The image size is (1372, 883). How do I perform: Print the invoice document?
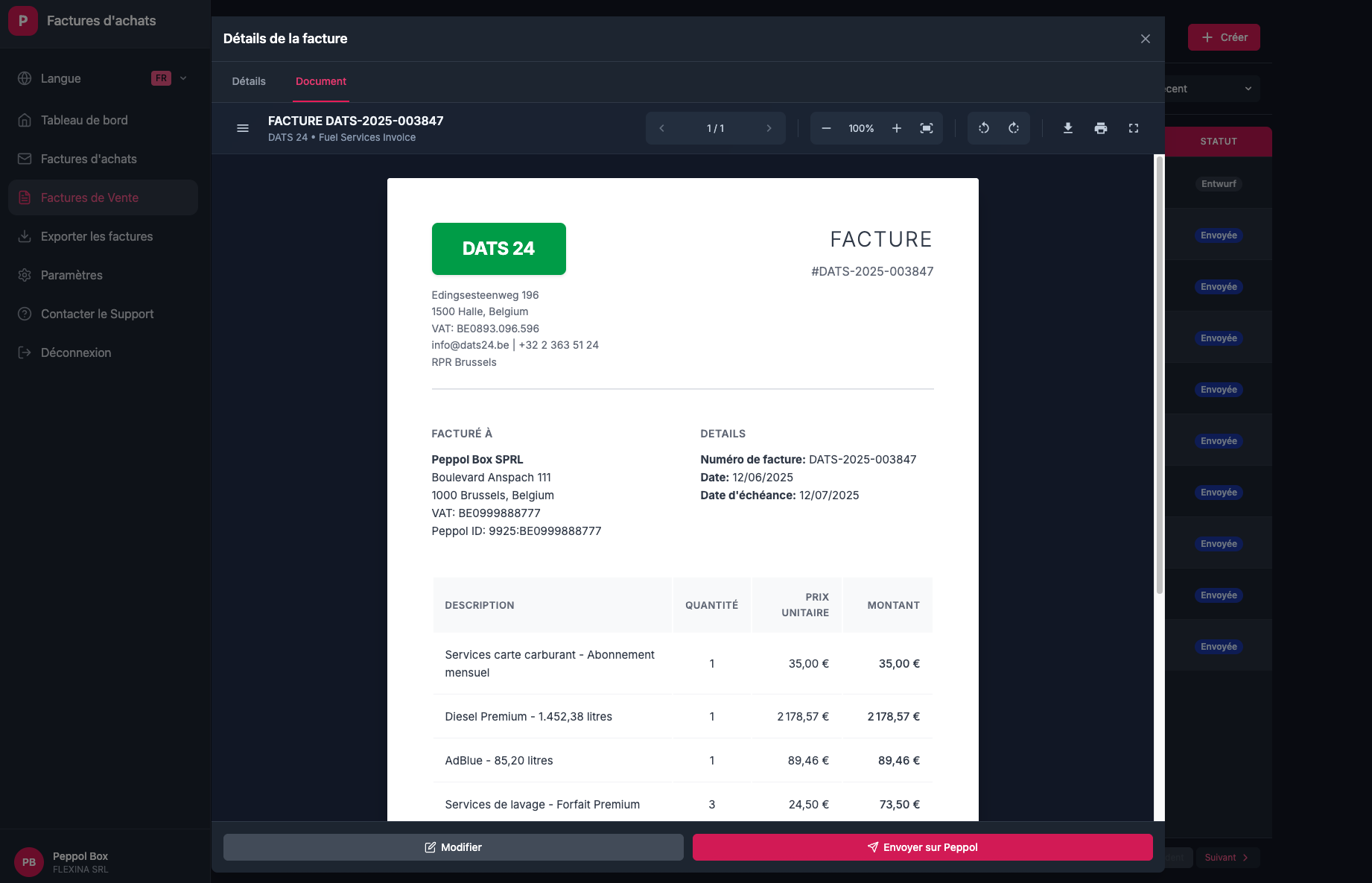[1101, 128]
